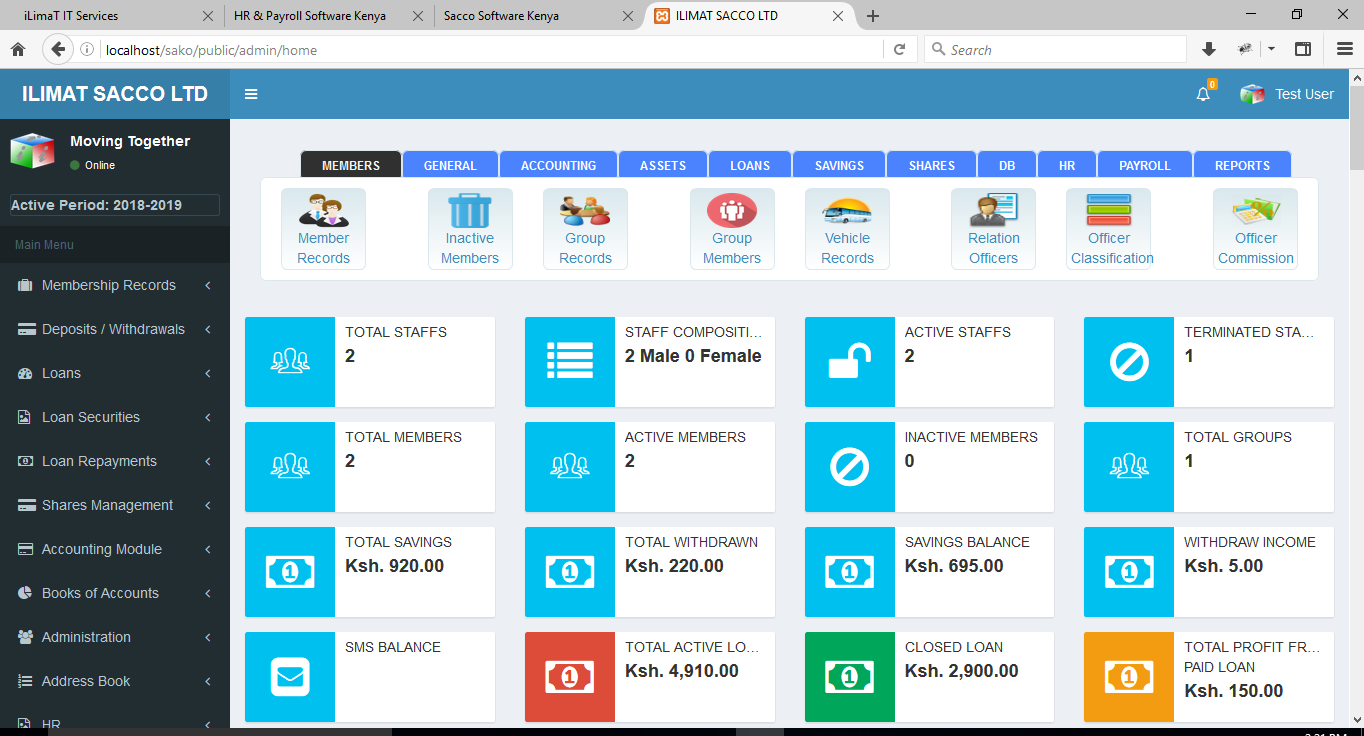Open the Group Members icon

(731, 212)
